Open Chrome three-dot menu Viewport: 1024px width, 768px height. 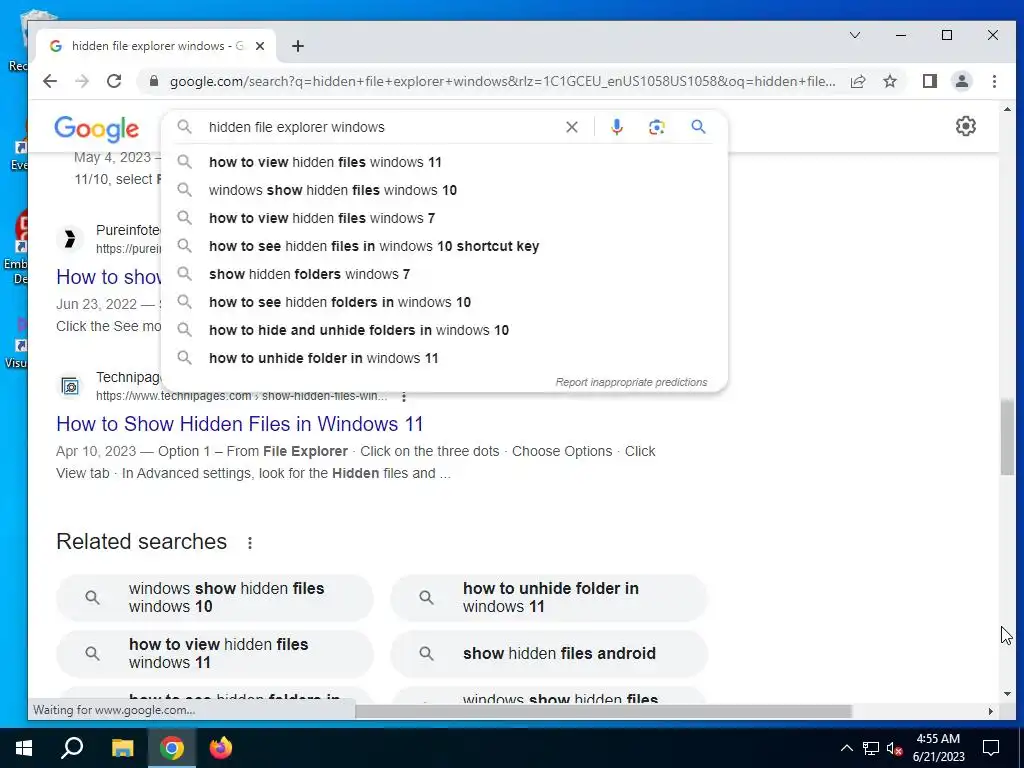(x=994, y=81)
